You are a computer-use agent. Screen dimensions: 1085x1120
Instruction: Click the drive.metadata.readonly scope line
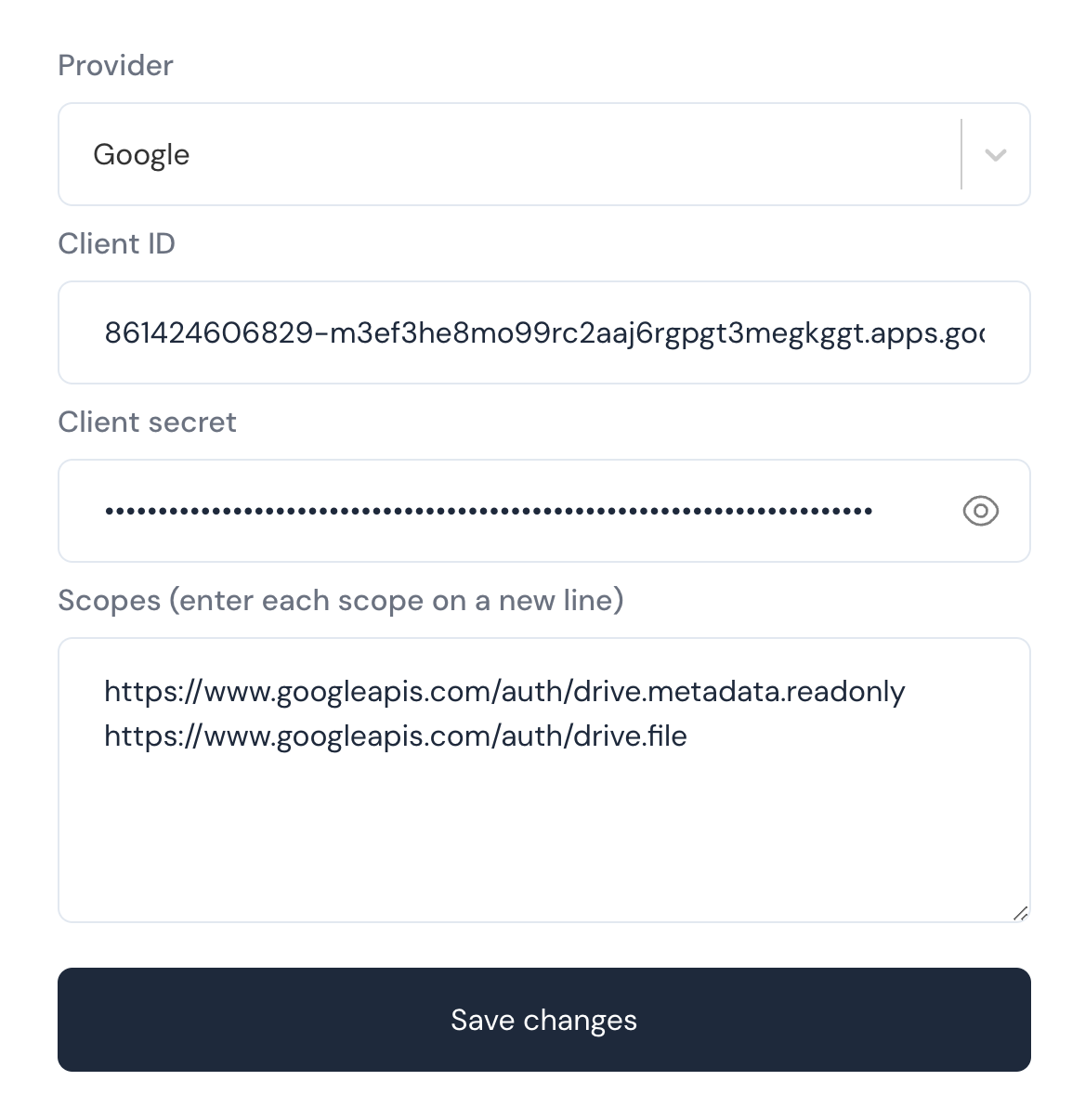tap(504, 692)
